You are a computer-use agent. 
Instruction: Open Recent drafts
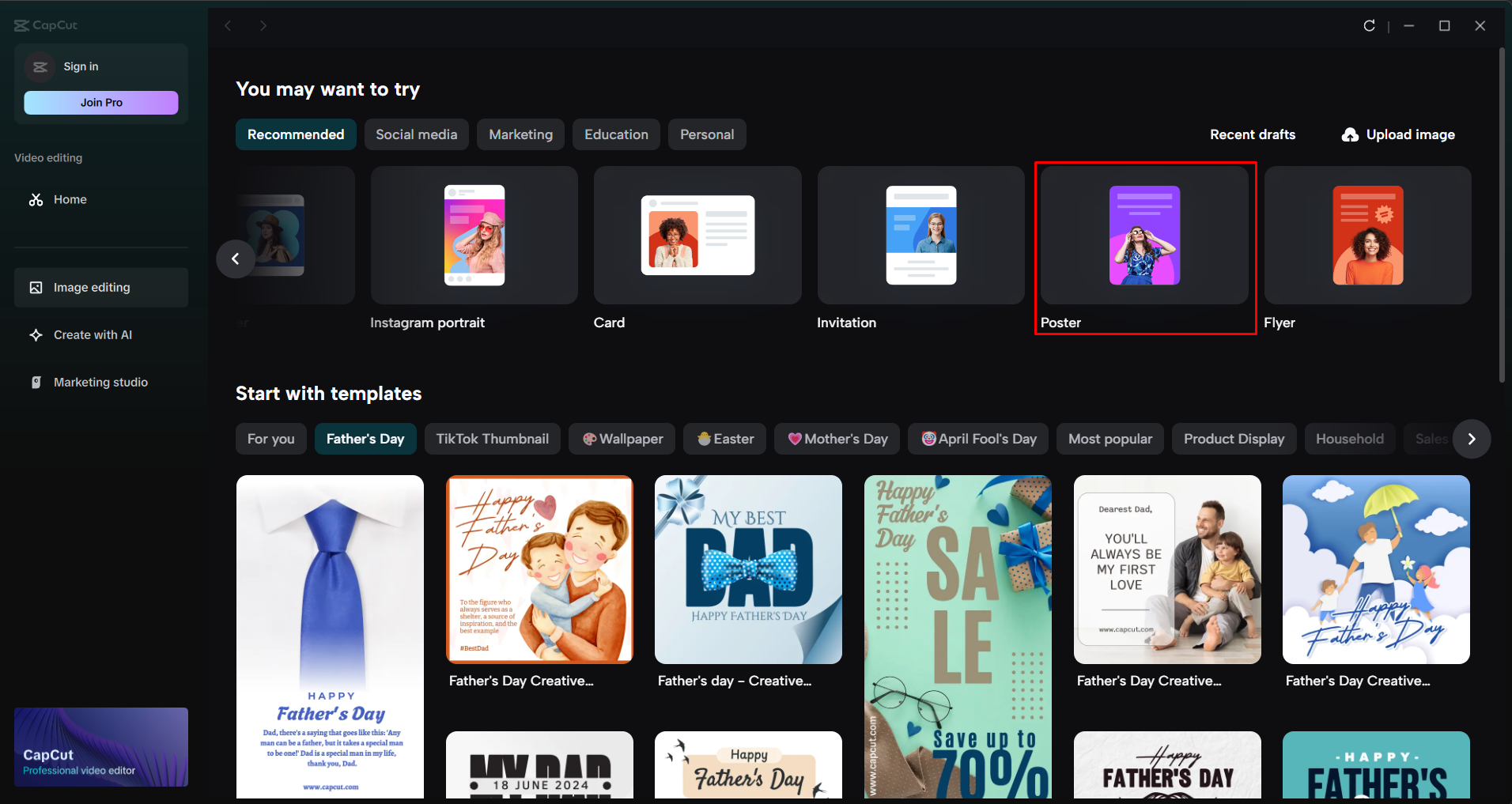[1253, 134]
